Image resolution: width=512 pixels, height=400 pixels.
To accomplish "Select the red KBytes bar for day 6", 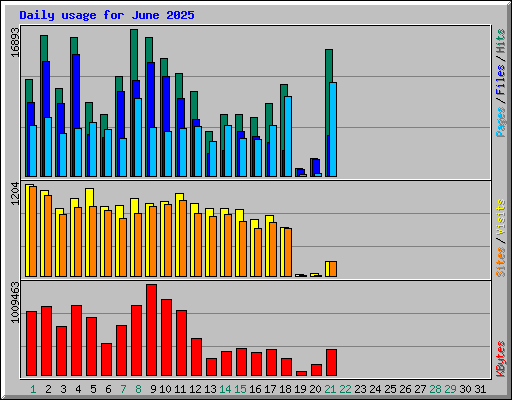I will click(x=106, y=360).
